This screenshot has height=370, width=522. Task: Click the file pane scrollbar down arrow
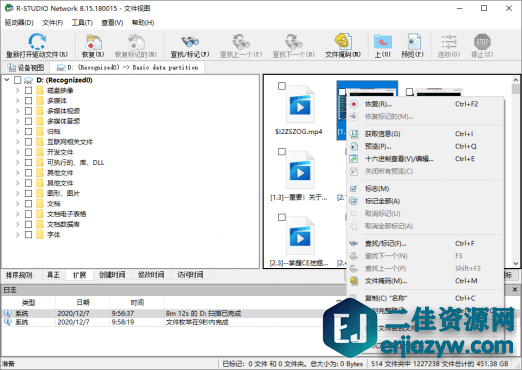pyautogui.click(x=515, y=263)
